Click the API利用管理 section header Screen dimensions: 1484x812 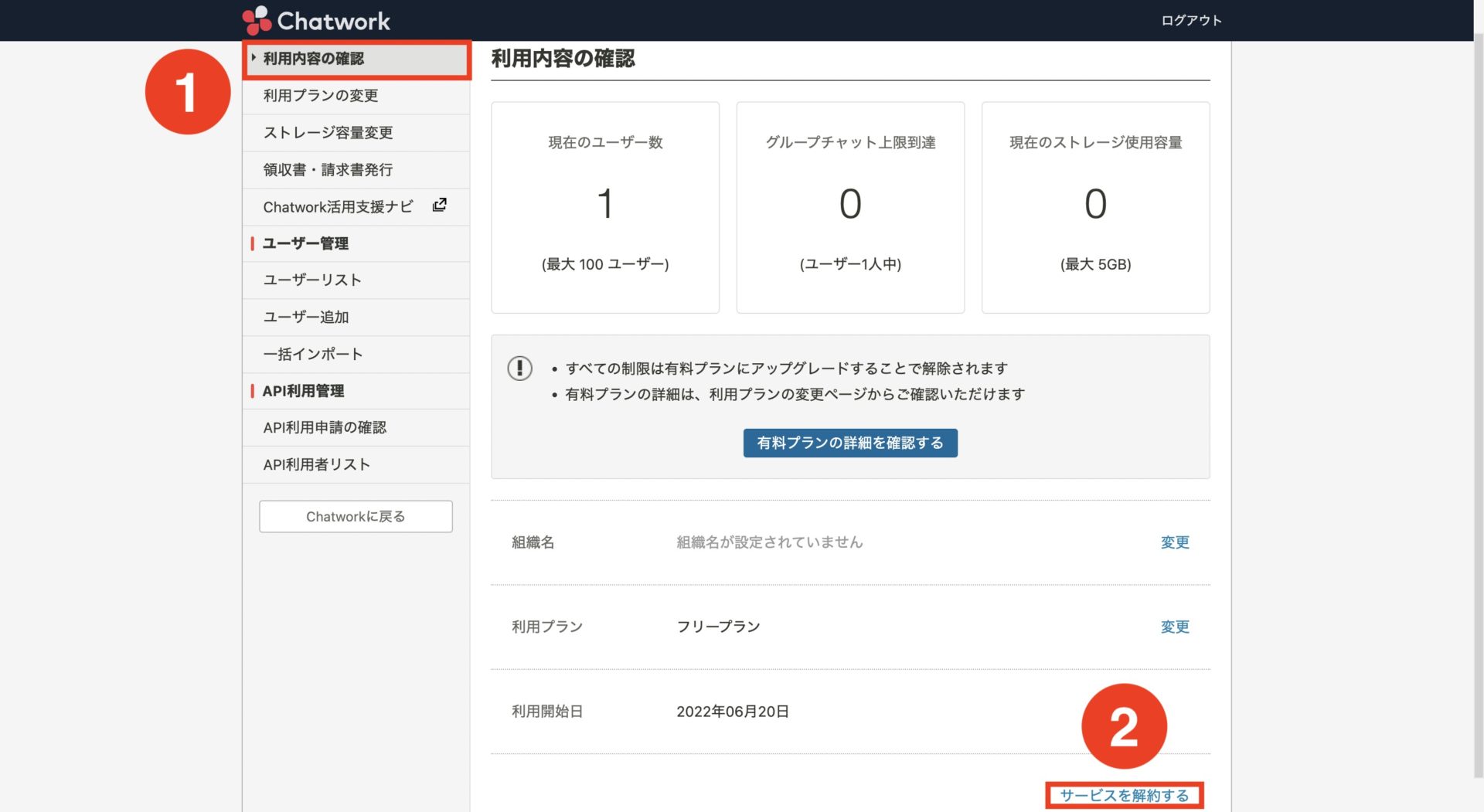pyautogui.click(x=356, y=391)
